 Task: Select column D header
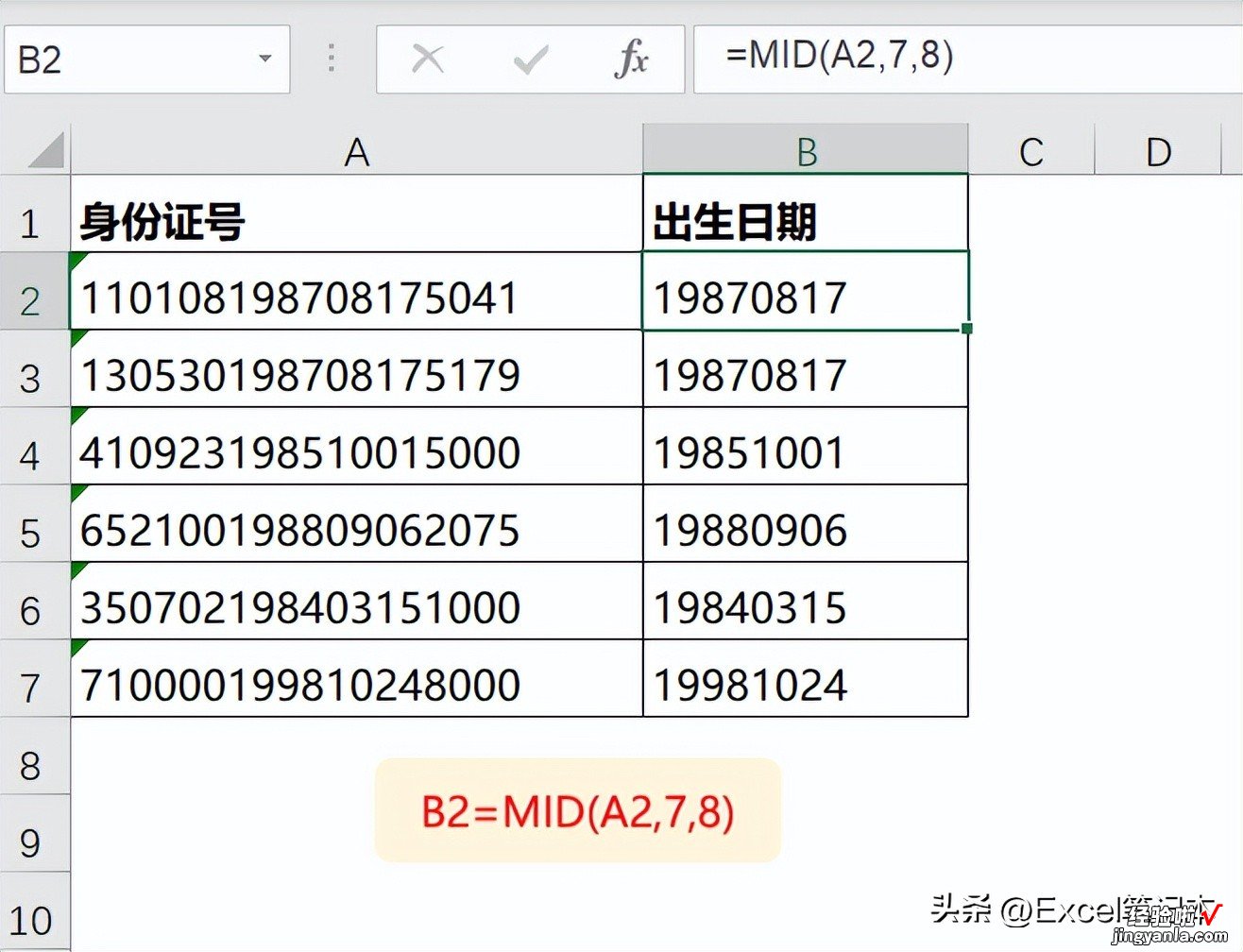pos(1158,150)
